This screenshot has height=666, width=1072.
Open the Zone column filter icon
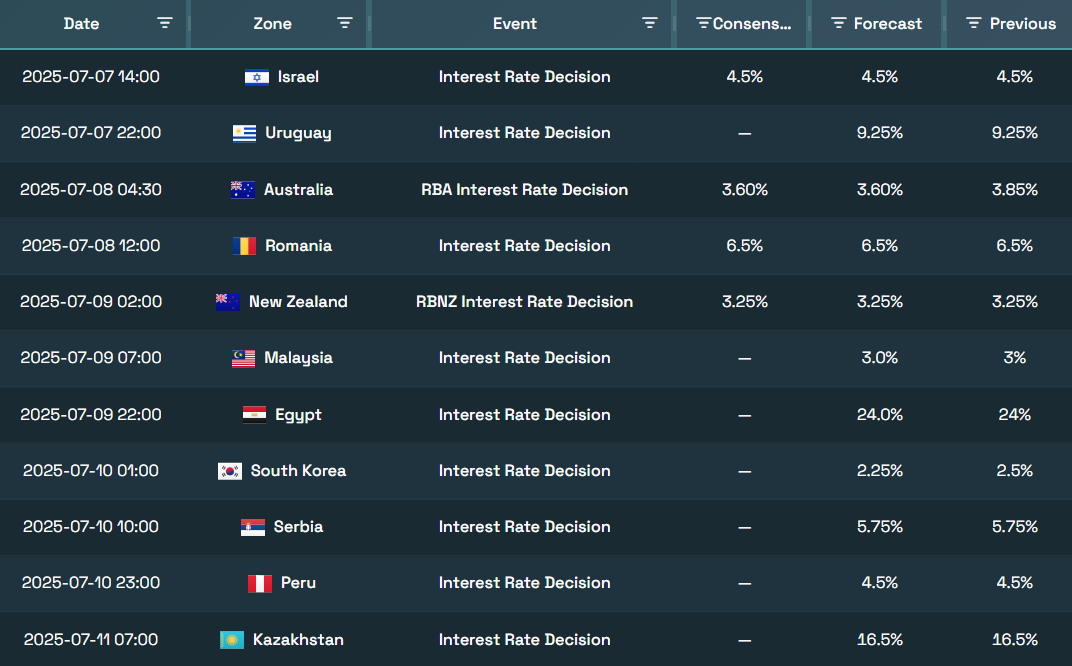(x=345, y=23)
